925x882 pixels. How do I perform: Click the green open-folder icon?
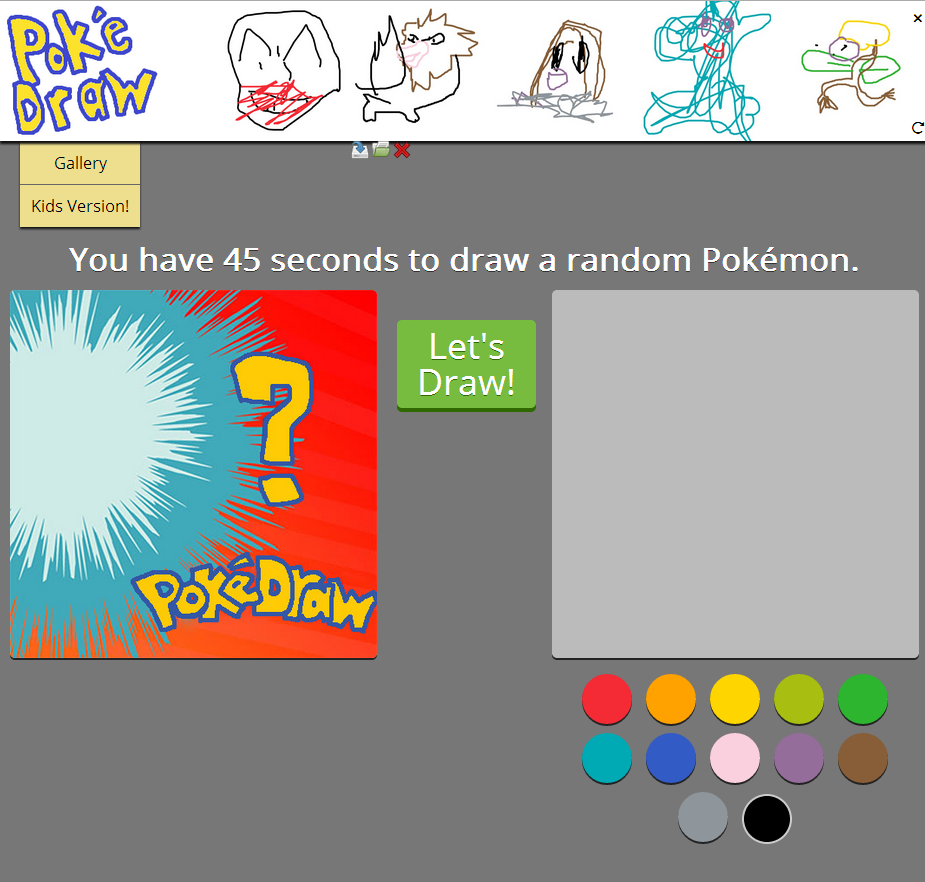(x=381, y=150)
